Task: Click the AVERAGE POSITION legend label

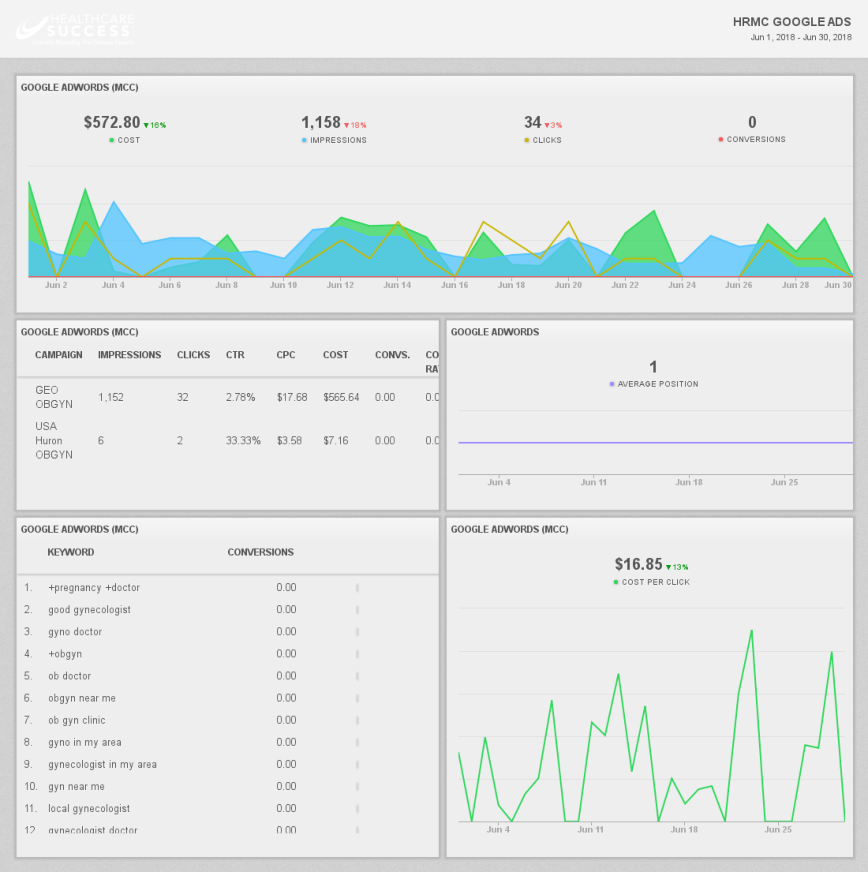Action: click(x=658, y=384)
